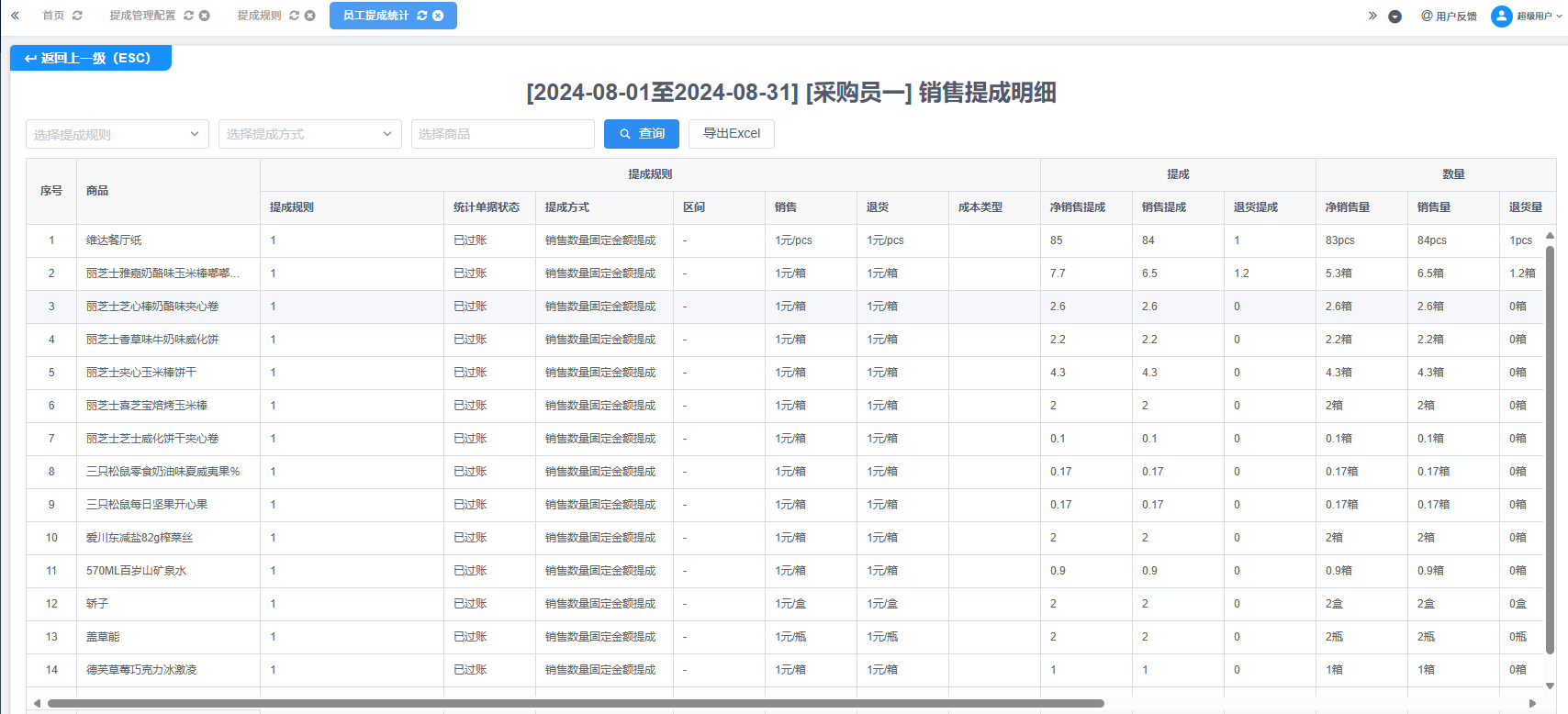Select the 爱川东减盐82g榨菜丝 row
The image size is (1568, 714).
coord(785,538)
